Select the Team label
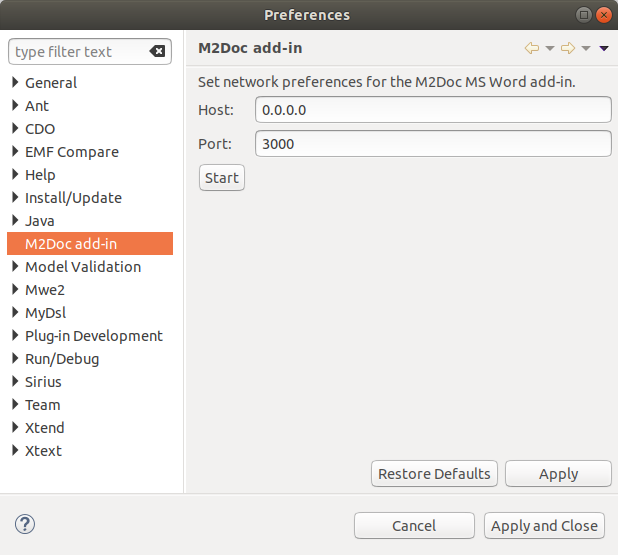Viewport: 618px width, 555px height. point(43,405)
